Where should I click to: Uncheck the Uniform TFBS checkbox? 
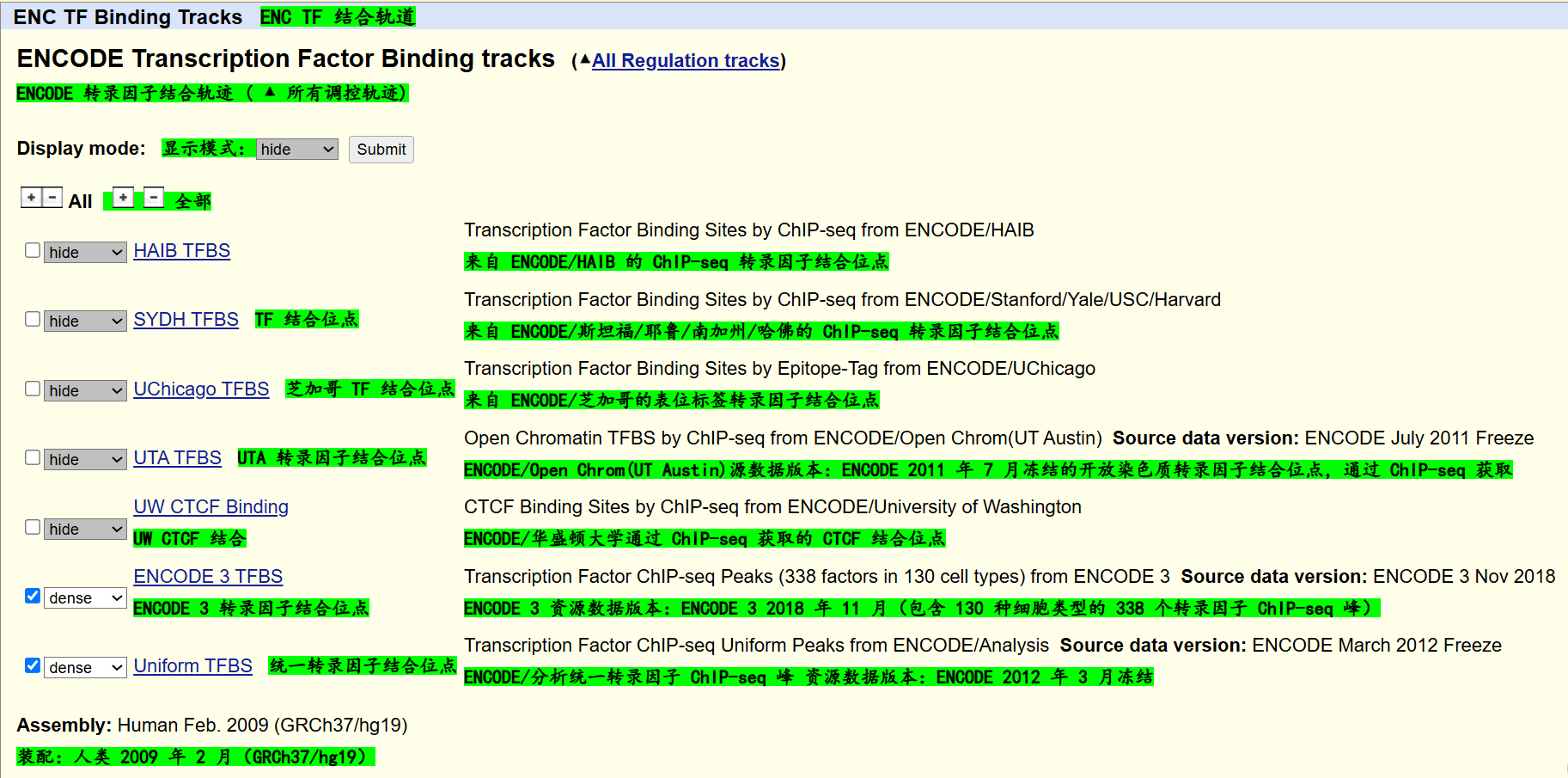[32, 665]
